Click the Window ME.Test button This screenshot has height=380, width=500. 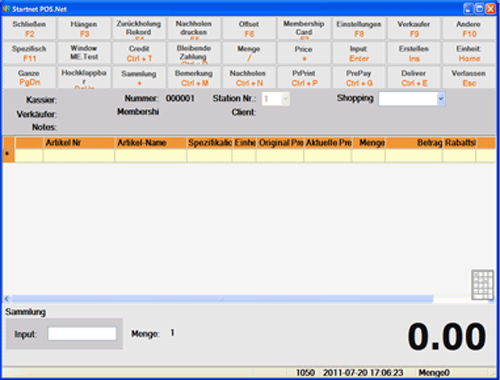(x=84, y=53)
